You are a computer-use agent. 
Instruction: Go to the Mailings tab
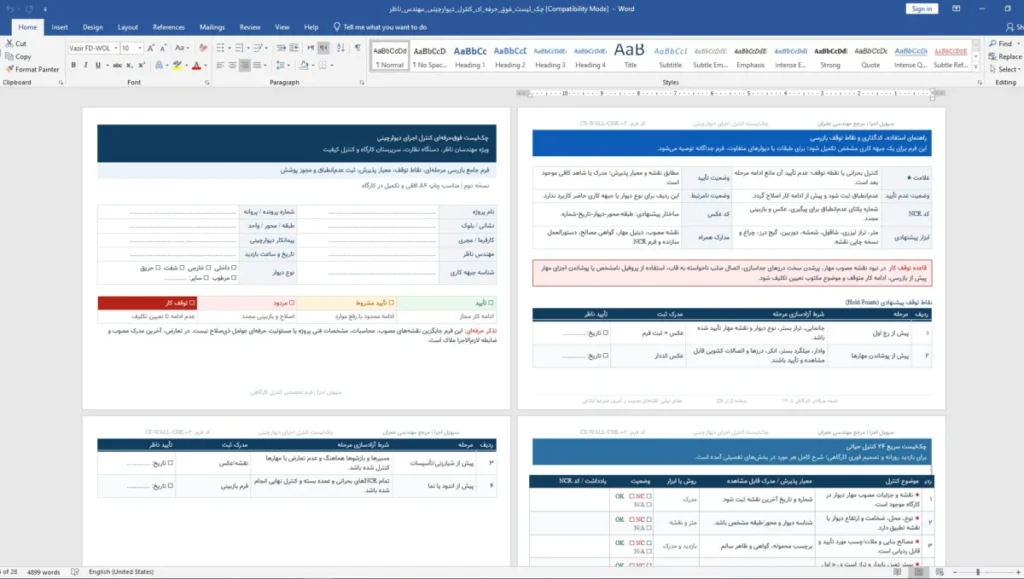pyautogui.click(x=212, y=27)
